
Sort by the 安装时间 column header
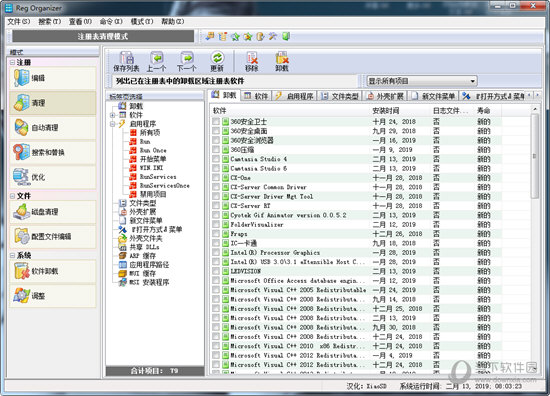click(401, 111)
